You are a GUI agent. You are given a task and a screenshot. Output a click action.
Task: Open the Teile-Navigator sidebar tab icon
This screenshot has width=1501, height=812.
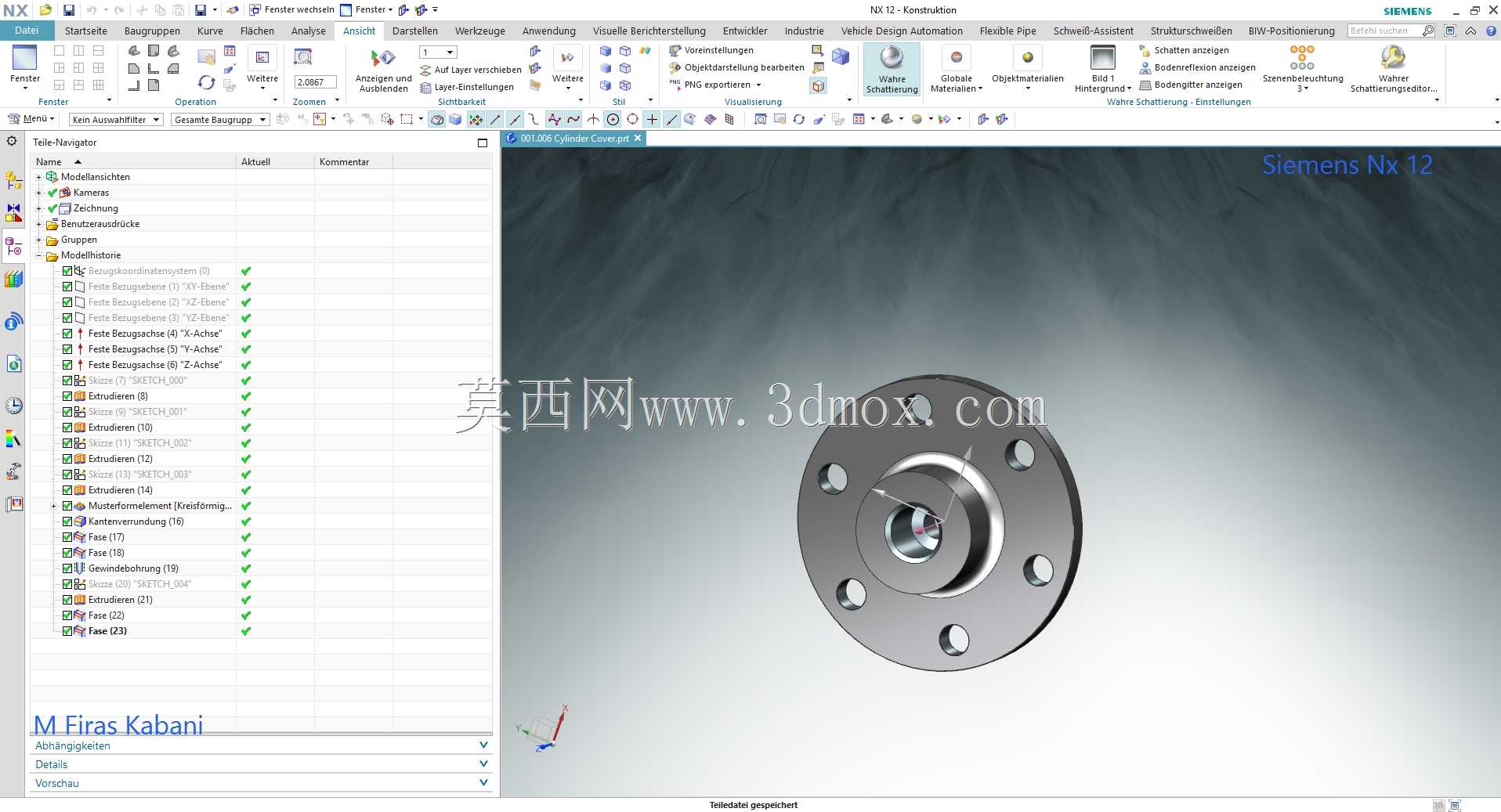click(x=13, y=247)
